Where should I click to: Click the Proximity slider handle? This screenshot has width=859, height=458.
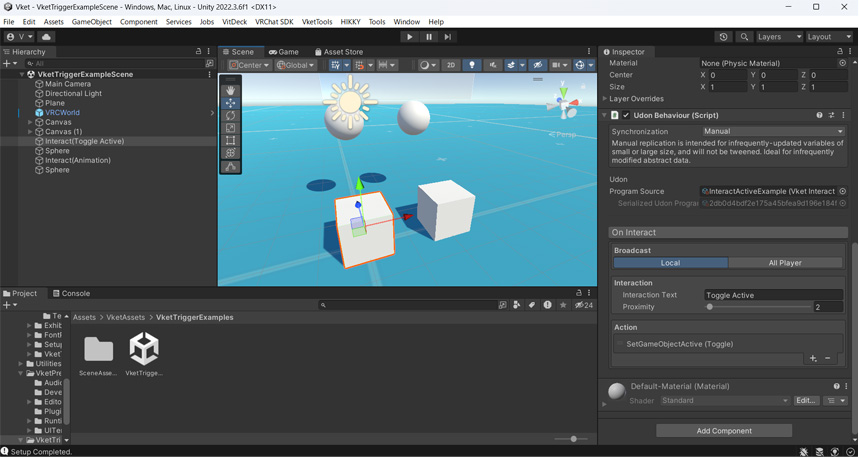[710, 307]
